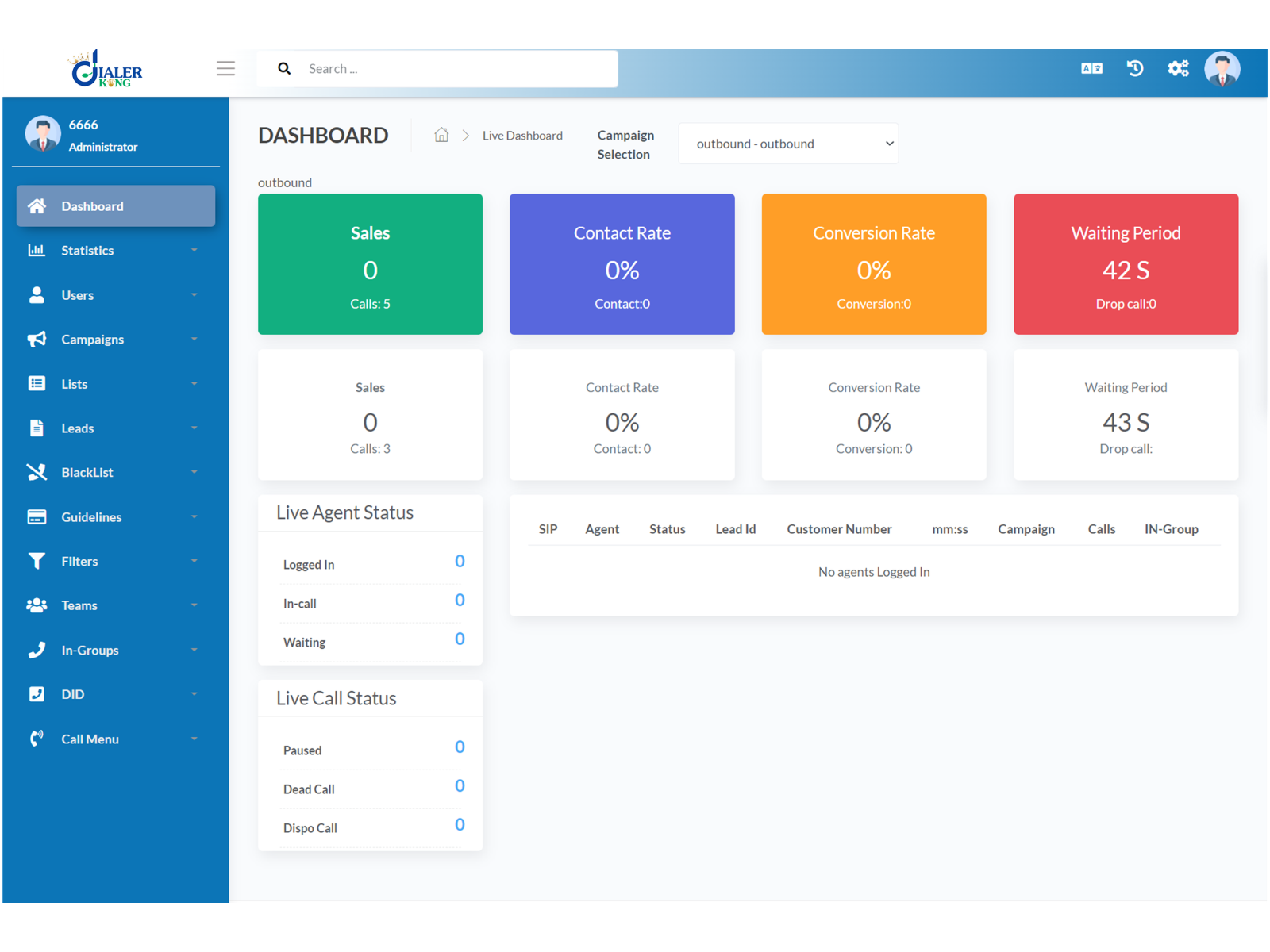Toggle the sidebar with the hamburger icon
This screenshot has width=1270, height=952.
[225, 68]
